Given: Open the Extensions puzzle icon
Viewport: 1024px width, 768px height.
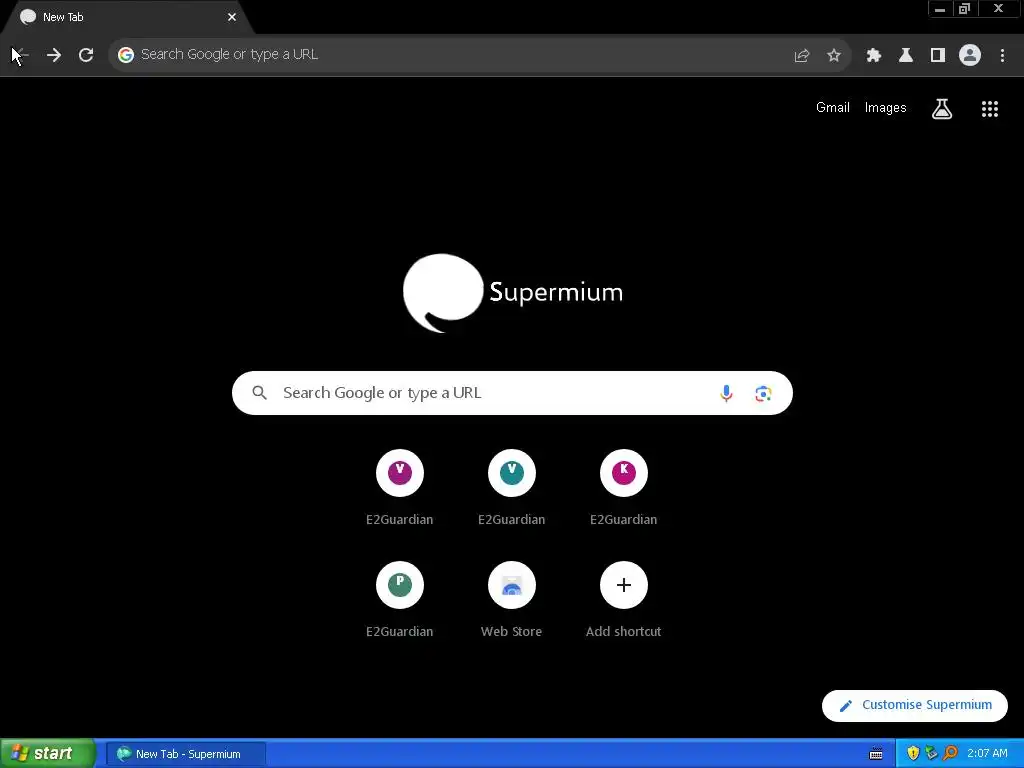Looking at the screenshot, I should [x=874, y=56].
